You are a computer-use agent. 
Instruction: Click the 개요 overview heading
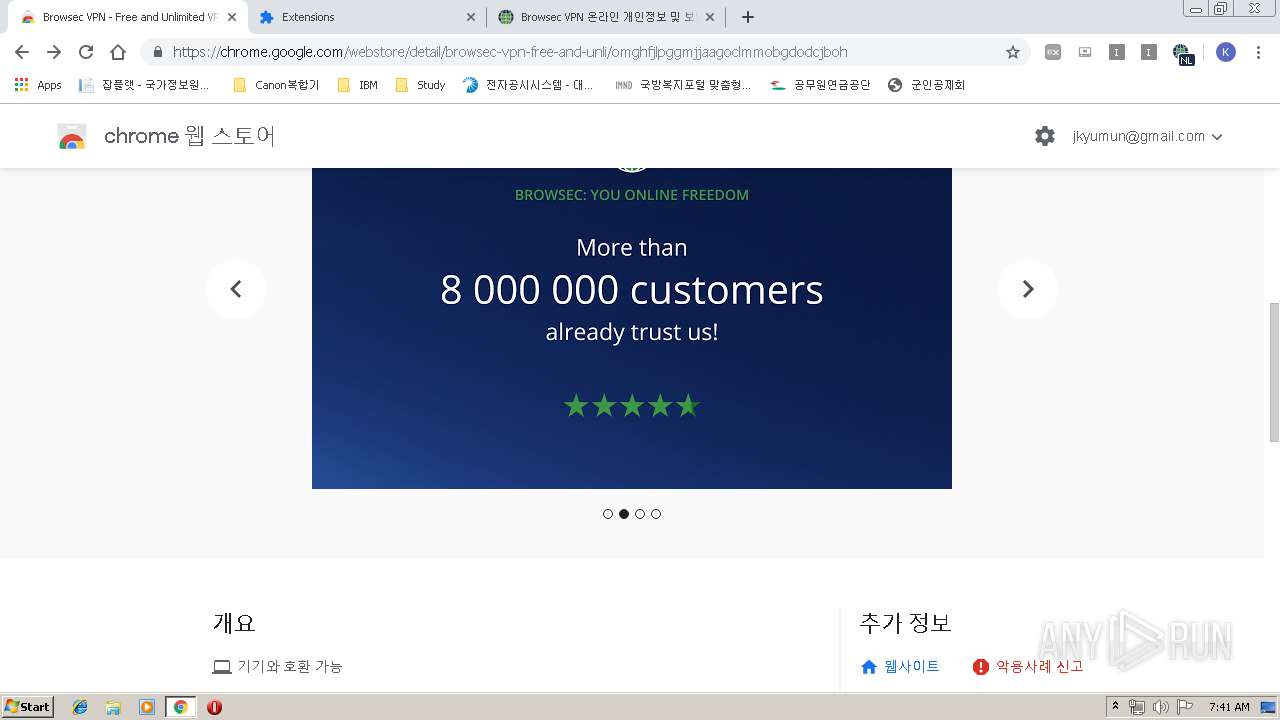coord(234,623)
